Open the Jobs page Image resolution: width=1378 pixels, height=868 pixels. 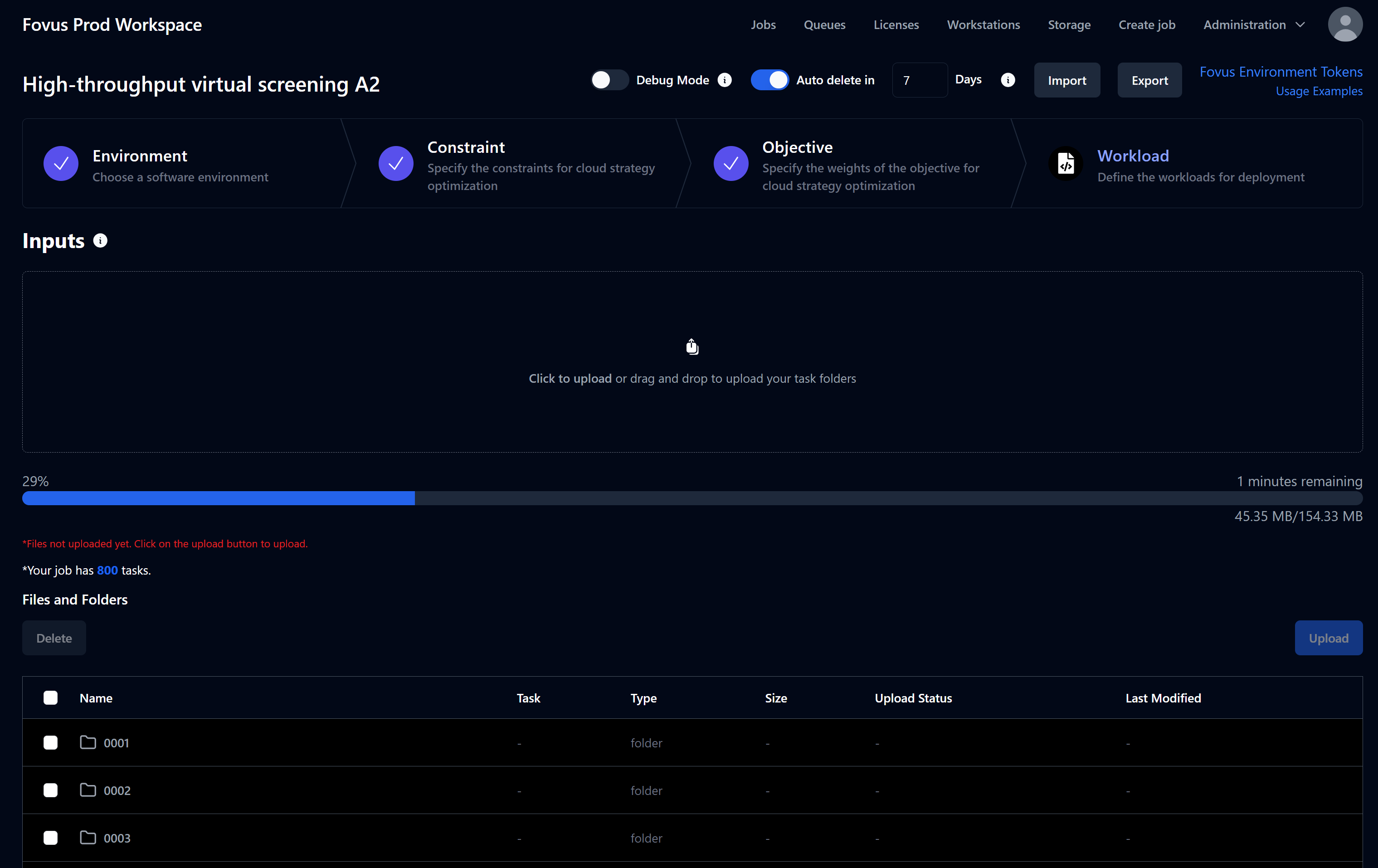763,24
